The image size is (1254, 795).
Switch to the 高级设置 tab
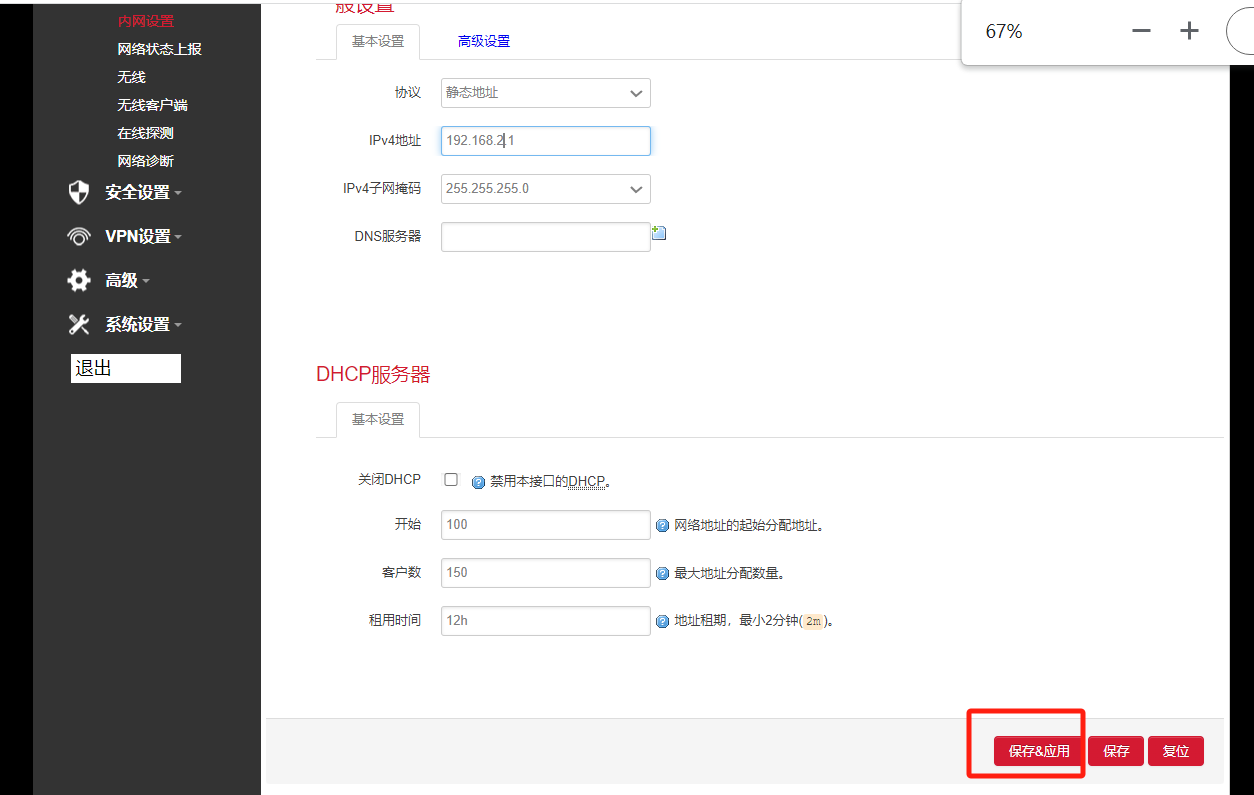pyautogui.click(x=483, y=42)
